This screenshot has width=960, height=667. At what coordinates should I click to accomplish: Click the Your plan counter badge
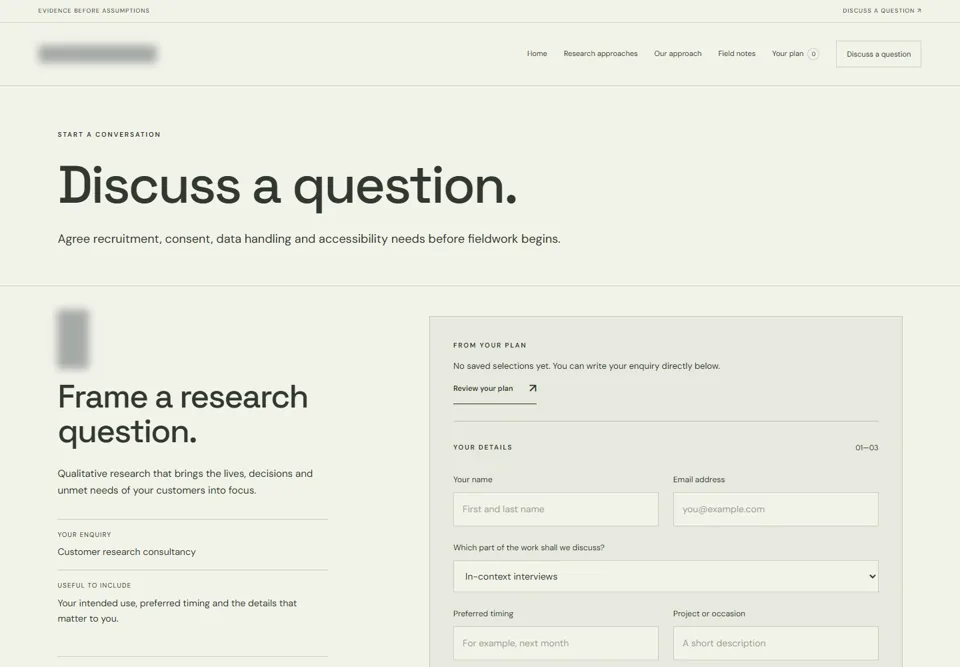(x=813, y=54)
